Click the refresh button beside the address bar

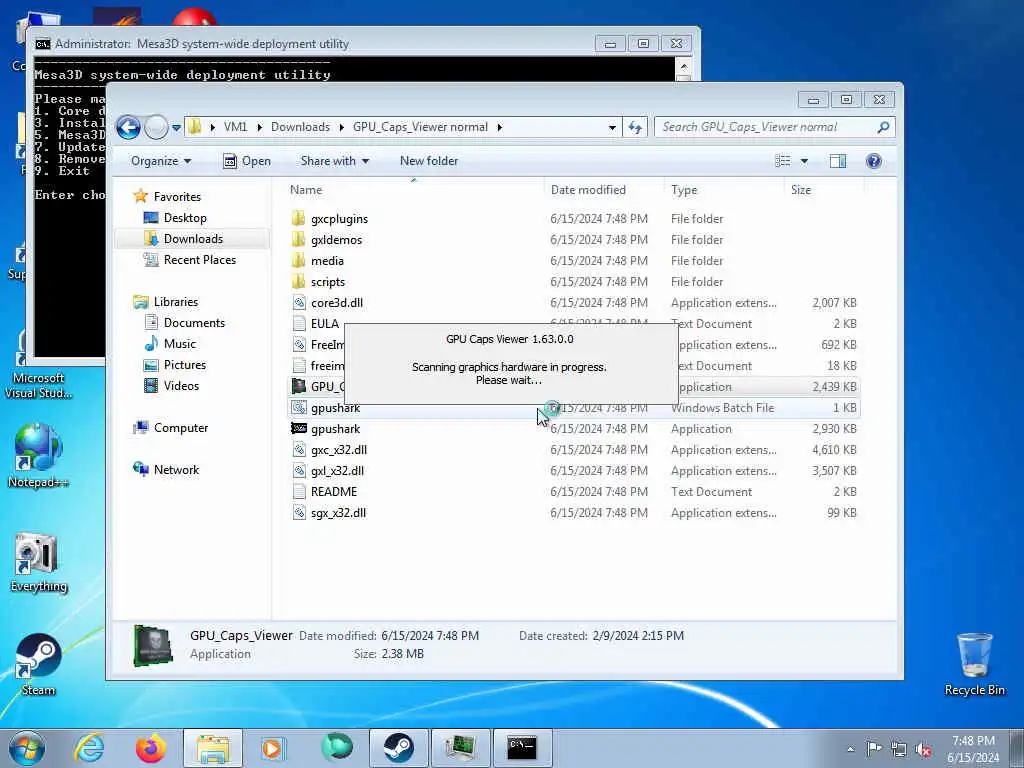click(x=635, y=127)
